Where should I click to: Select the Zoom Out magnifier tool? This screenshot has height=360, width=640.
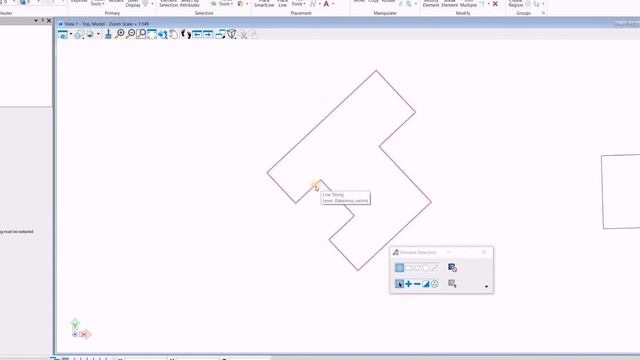click(x=131, y=34)
